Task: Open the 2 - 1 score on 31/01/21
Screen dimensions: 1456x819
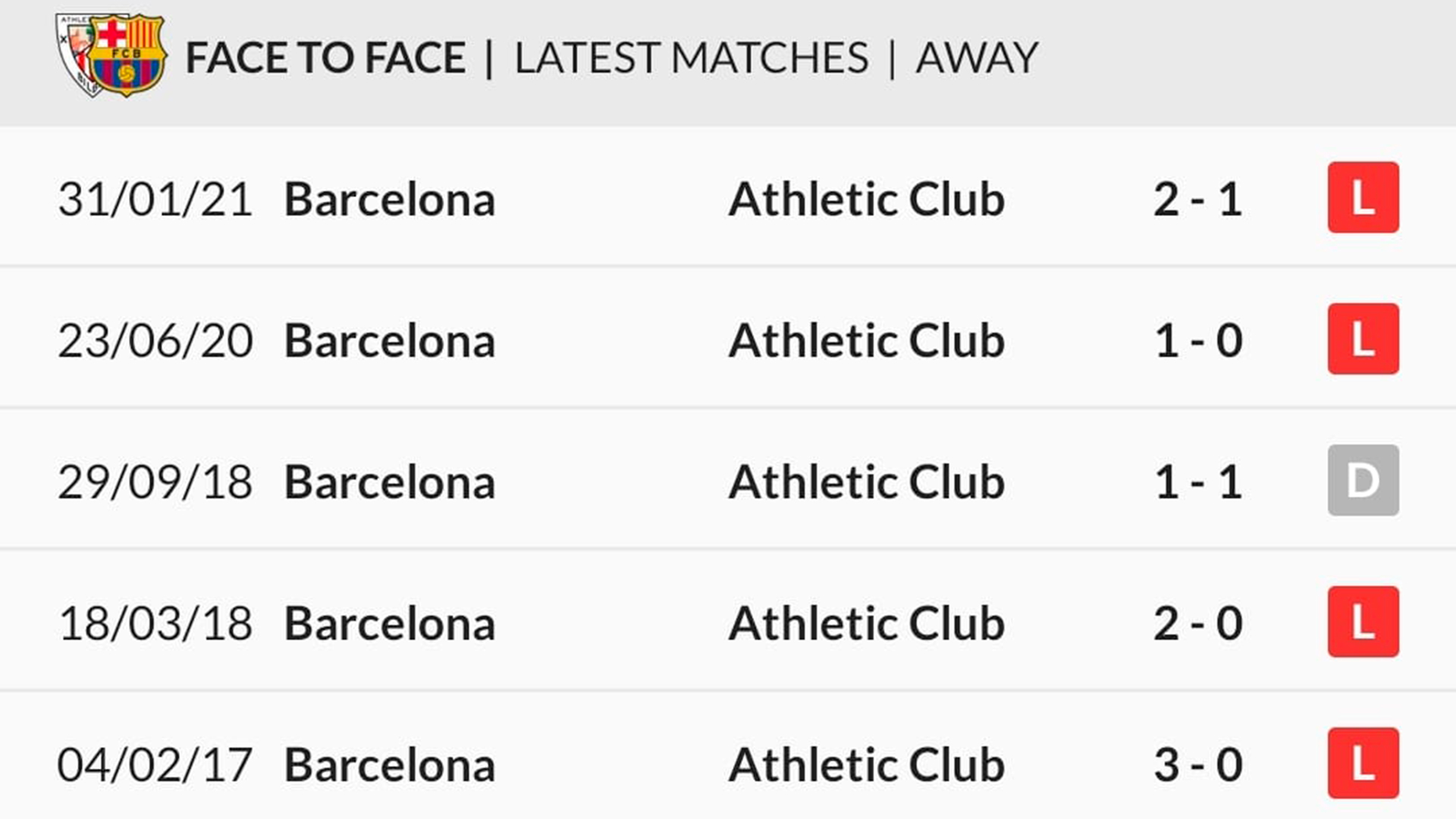Action: click(x=1197, y=199)
